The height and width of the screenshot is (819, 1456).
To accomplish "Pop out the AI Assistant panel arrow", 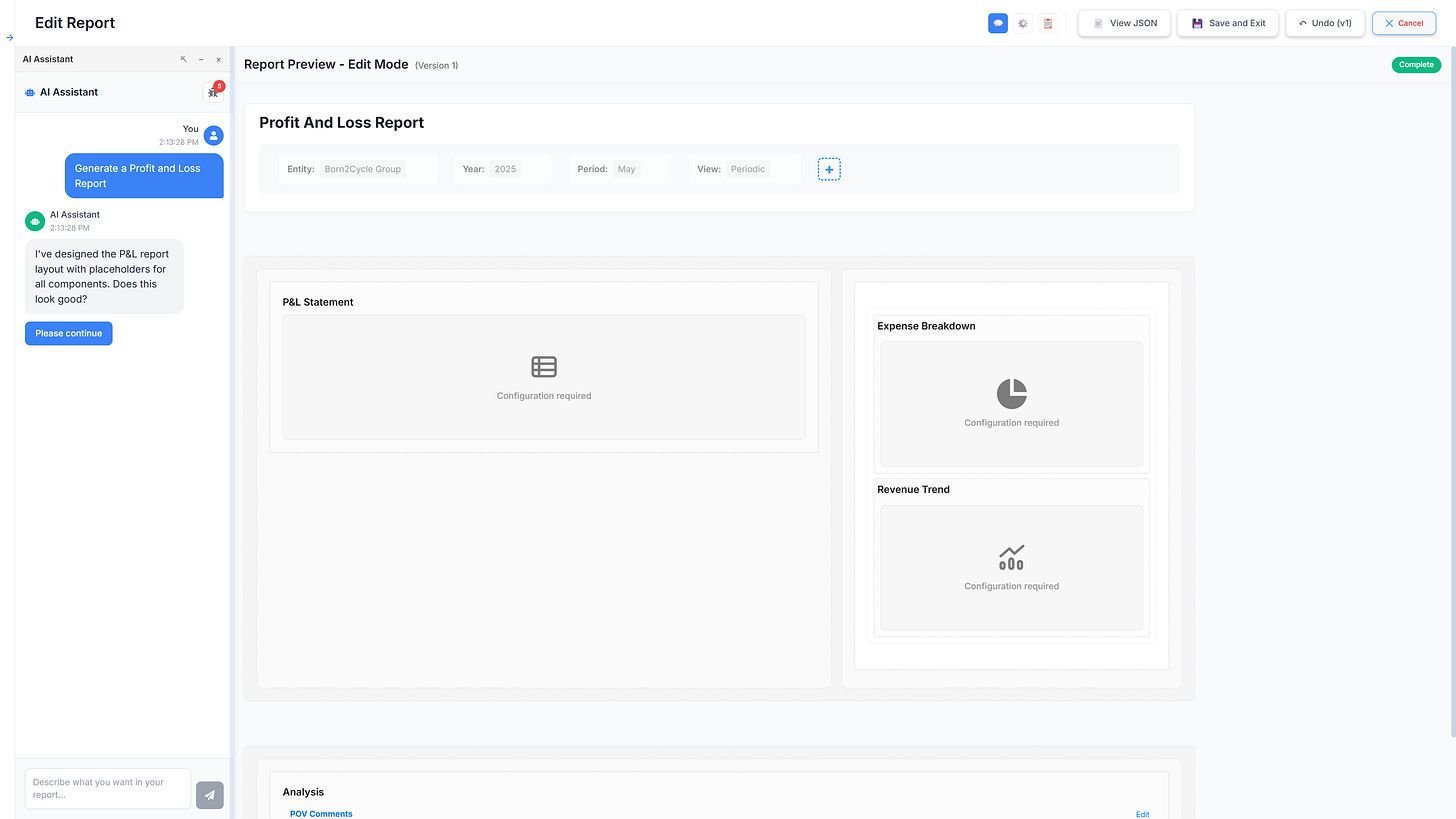I will click(x=183, y=59).
